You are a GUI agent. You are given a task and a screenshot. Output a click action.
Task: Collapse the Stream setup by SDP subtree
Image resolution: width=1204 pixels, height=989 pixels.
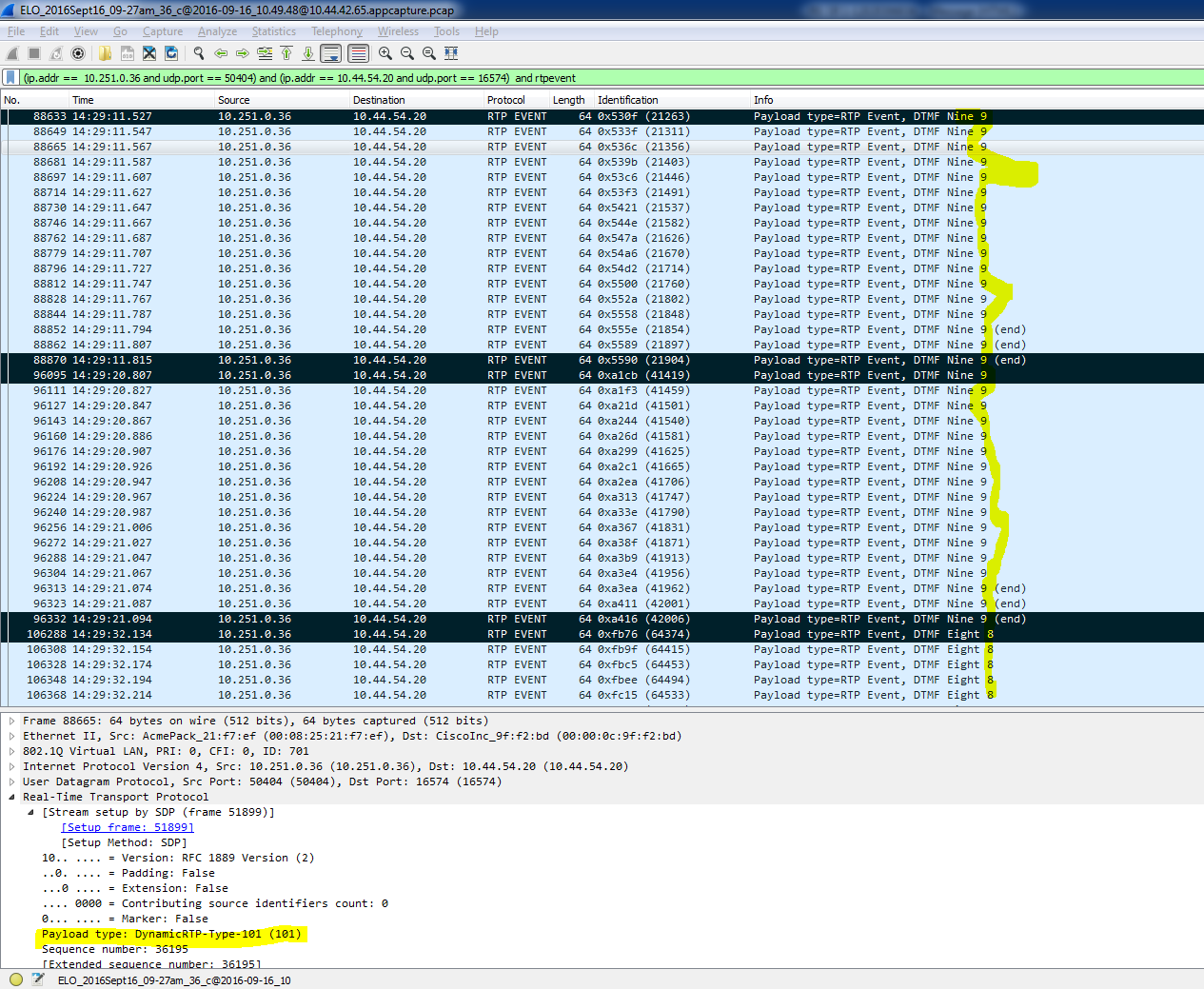30,812
